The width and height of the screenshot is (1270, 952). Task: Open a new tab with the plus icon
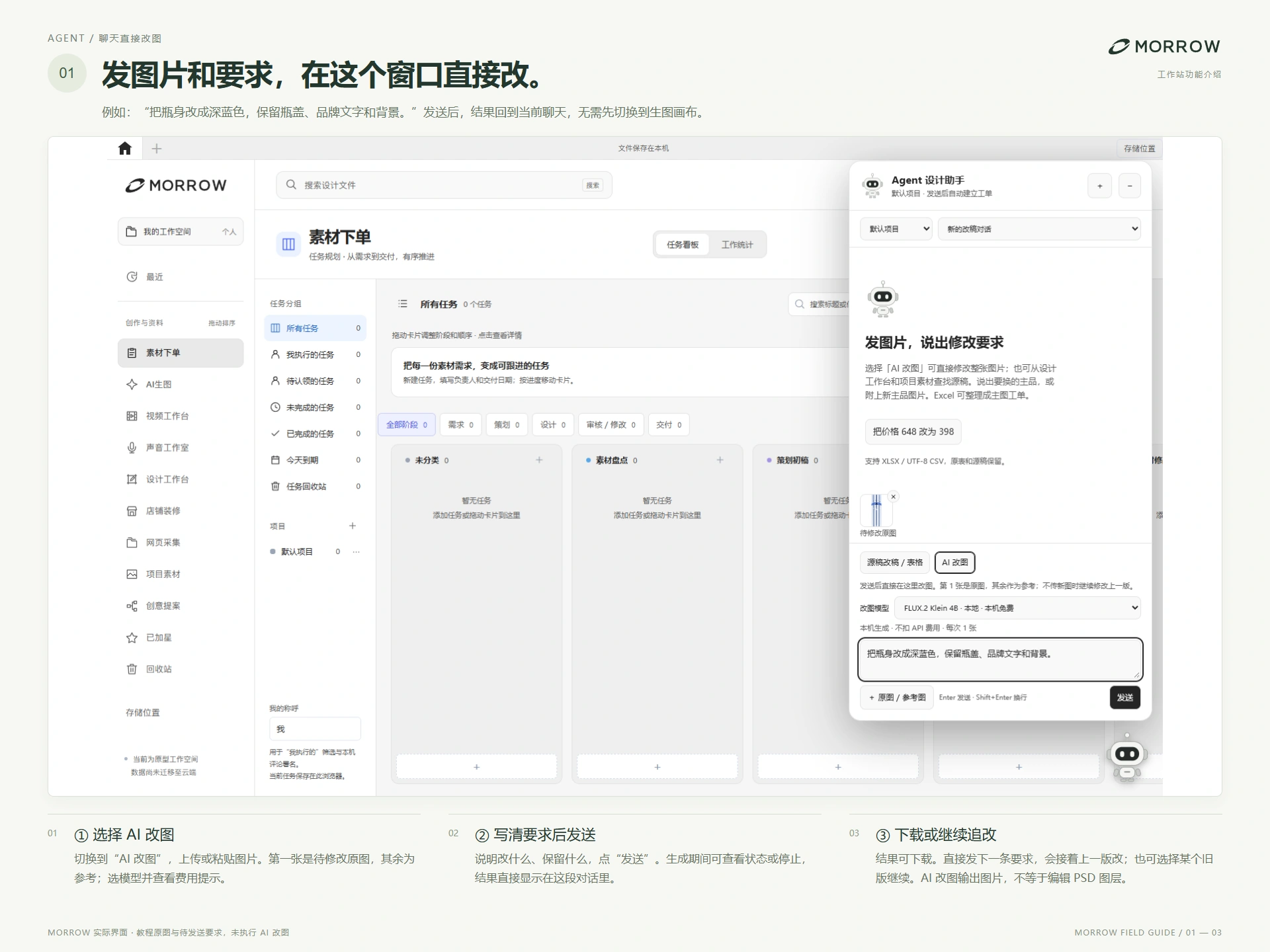[x=157, y=149]
